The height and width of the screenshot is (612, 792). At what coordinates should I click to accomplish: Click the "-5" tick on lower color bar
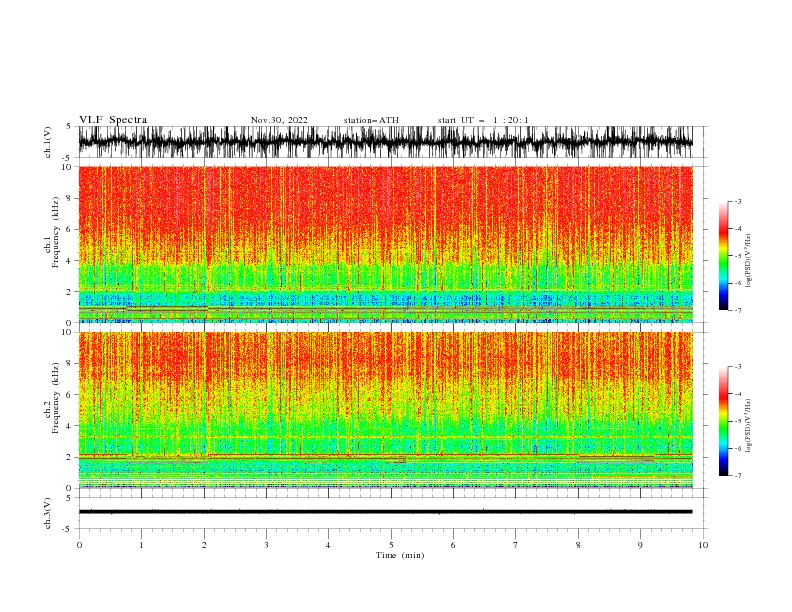click(738, 421)
